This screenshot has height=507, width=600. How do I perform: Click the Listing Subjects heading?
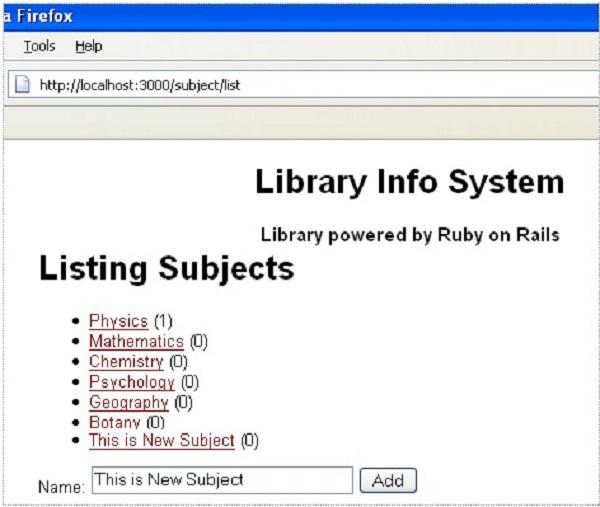[167, 269]
